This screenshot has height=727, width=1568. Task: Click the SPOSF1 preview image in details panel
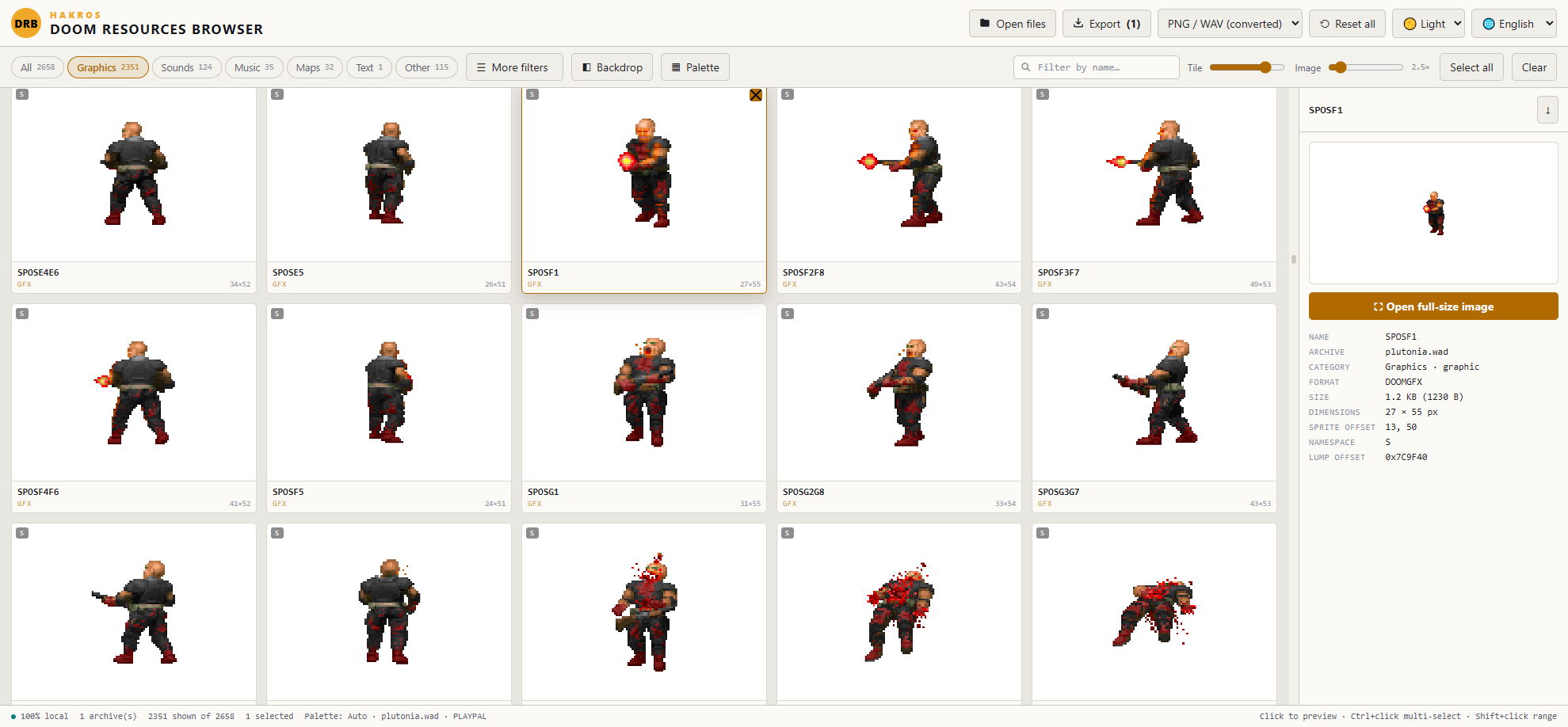coord(1433,213)
